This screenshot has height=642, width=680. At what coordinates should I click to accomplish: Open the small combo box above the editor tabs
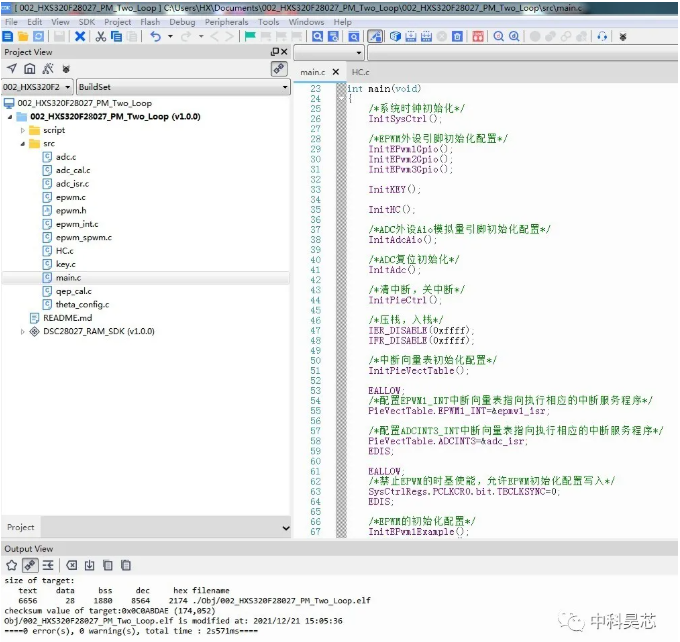(328, 53)
